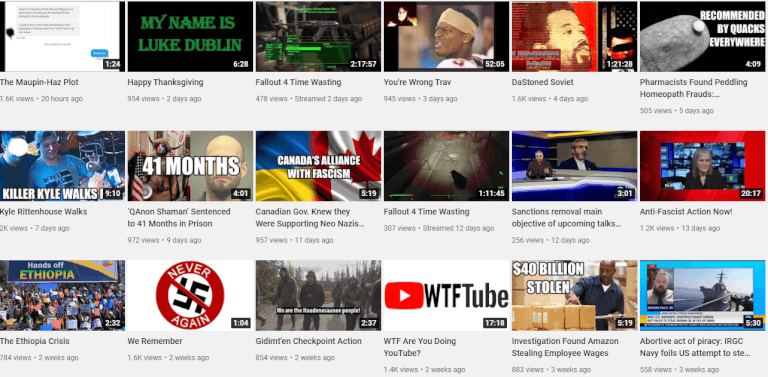Open the 'Killer Kyle Walks' thumbnail

point(62,166)
